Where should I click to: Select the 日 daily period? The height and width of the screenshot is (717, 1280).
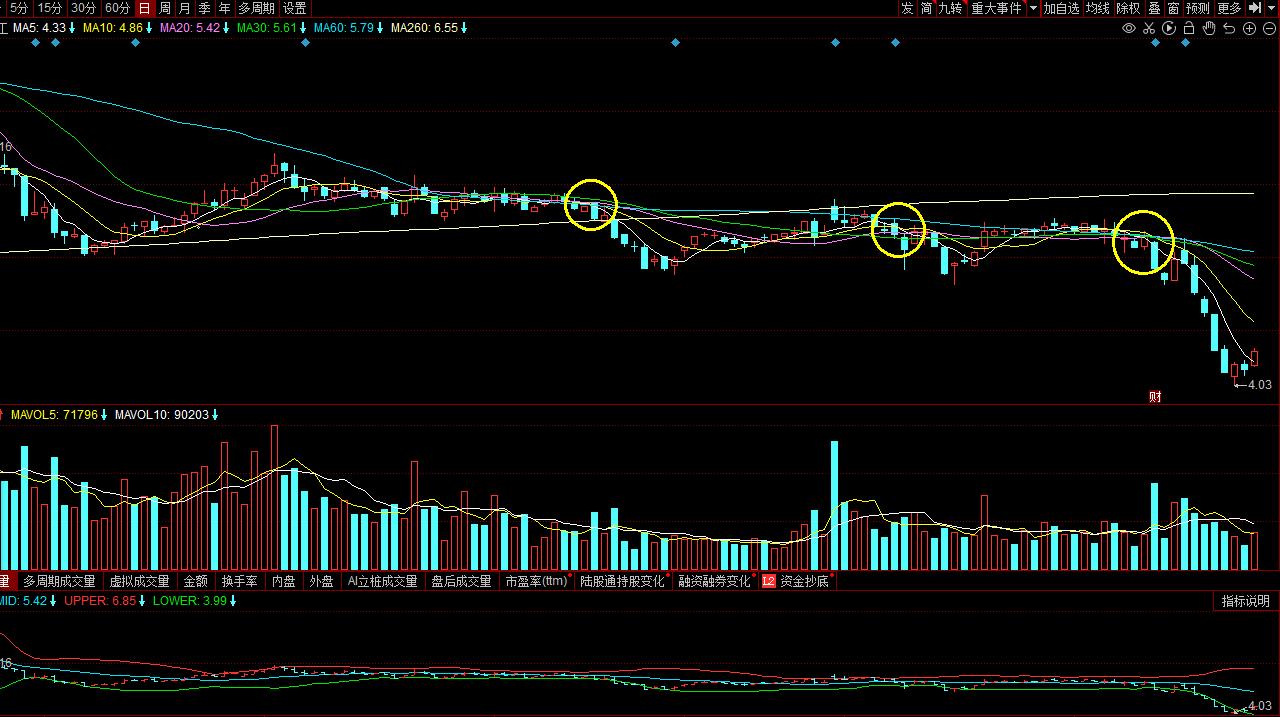pos(145,8)
